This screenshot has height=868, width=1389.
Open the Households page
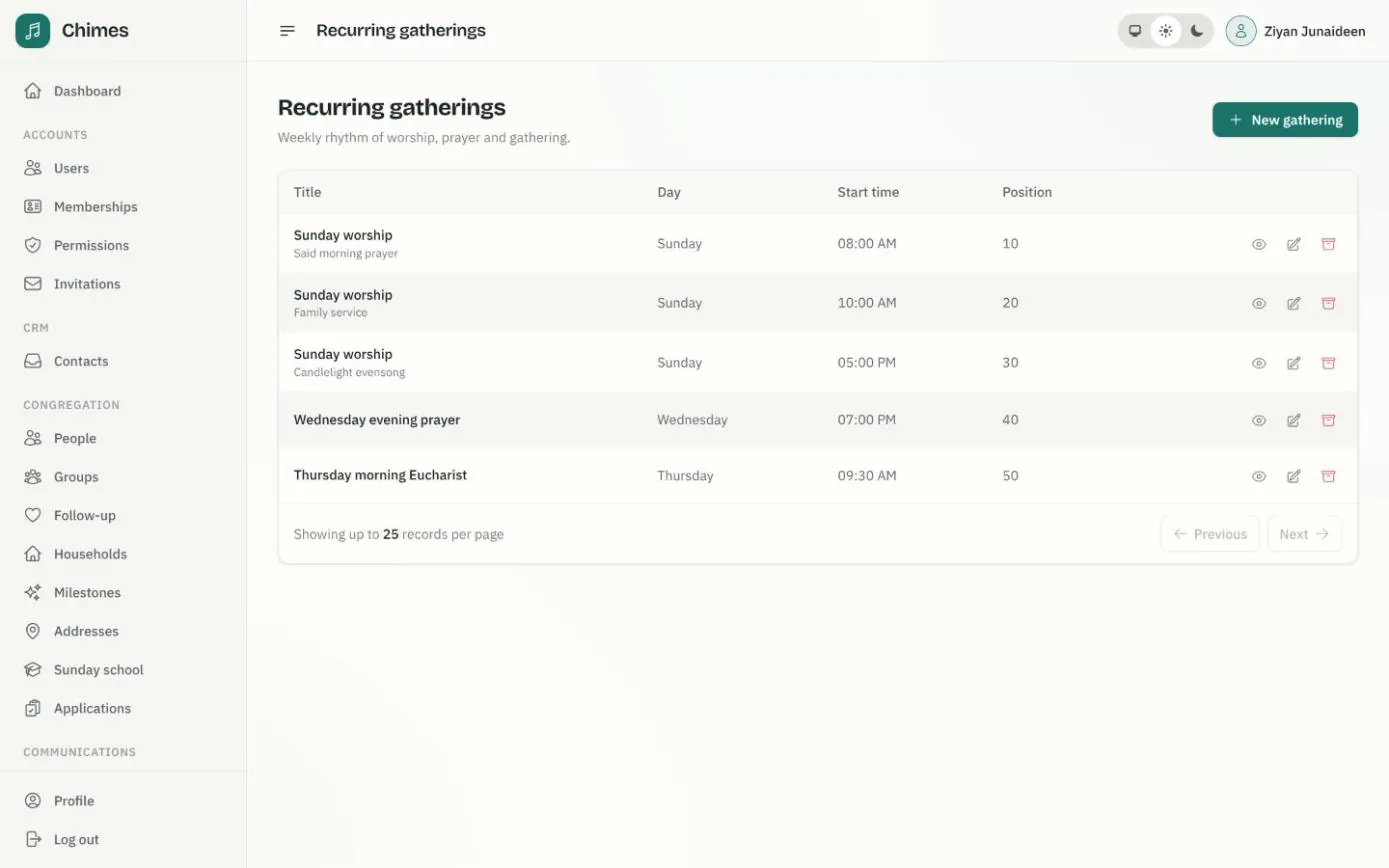click(x=123, y=554)
